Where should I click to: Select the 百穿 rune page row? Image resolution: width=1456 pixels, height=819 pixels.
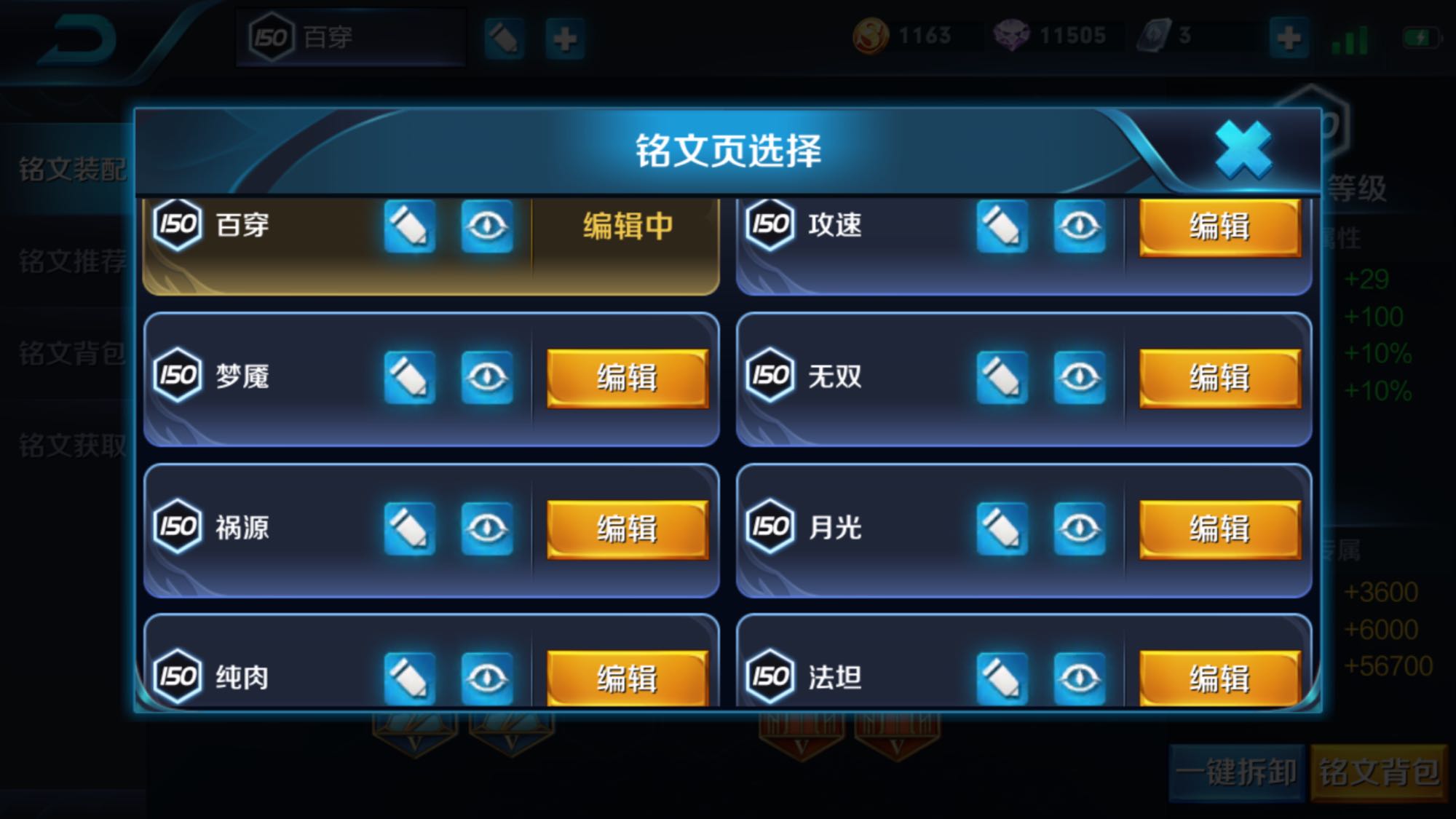click(x=431, y=245)
